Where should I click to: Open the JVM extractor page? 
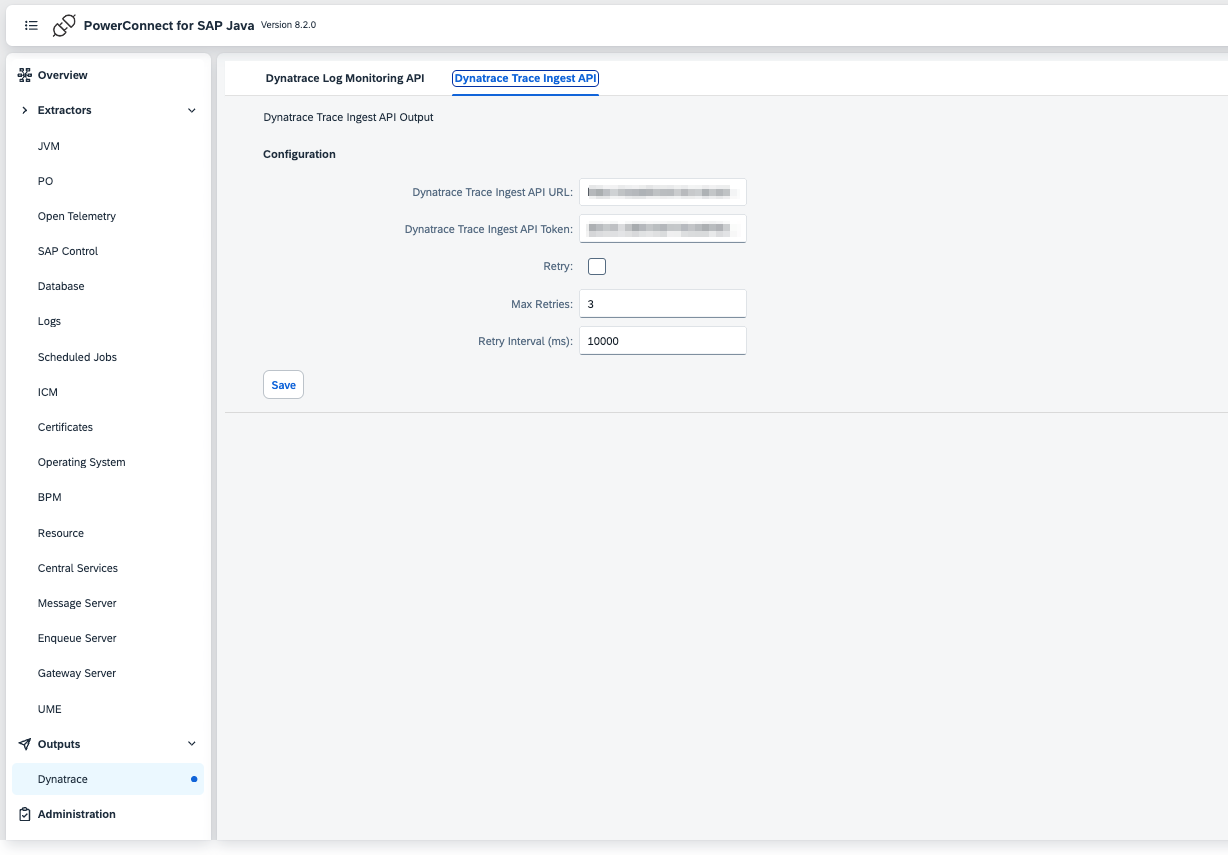pyautogui.click(x=49, y=146)
